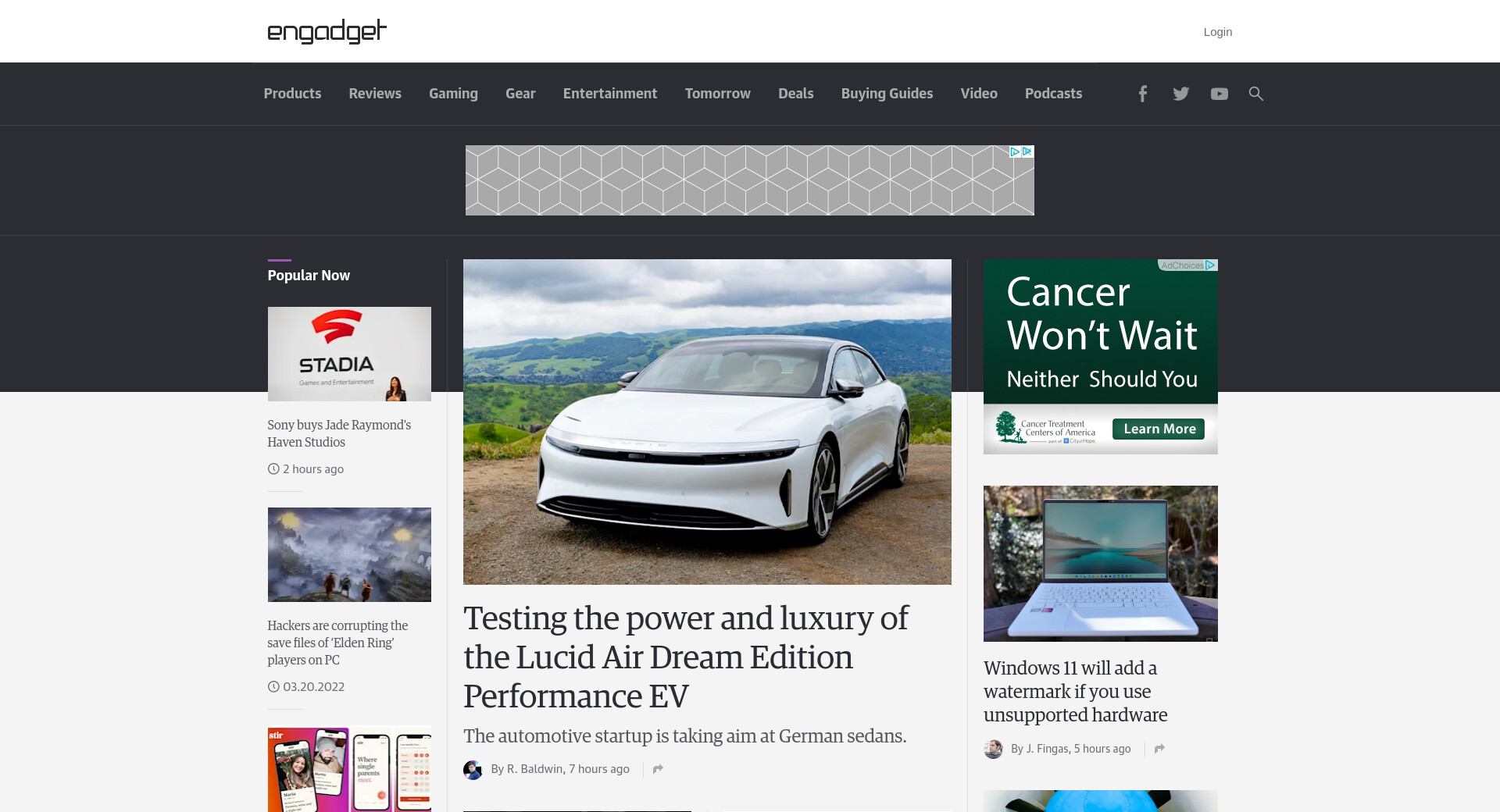Read the Elden Ring hackers article
This screenshot has width=1500, height=812.
[x=337, y=643]
